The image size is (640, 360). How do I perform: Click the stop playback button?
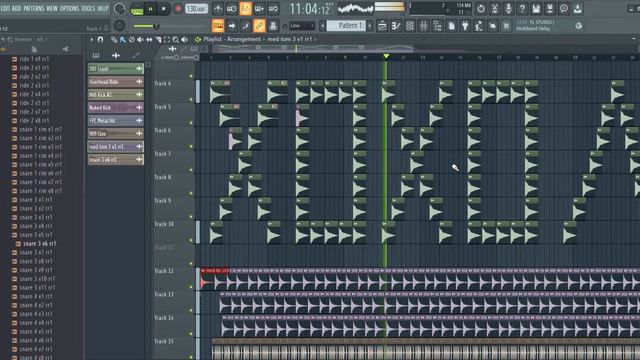pyautogui.click(x=164, y=9)
